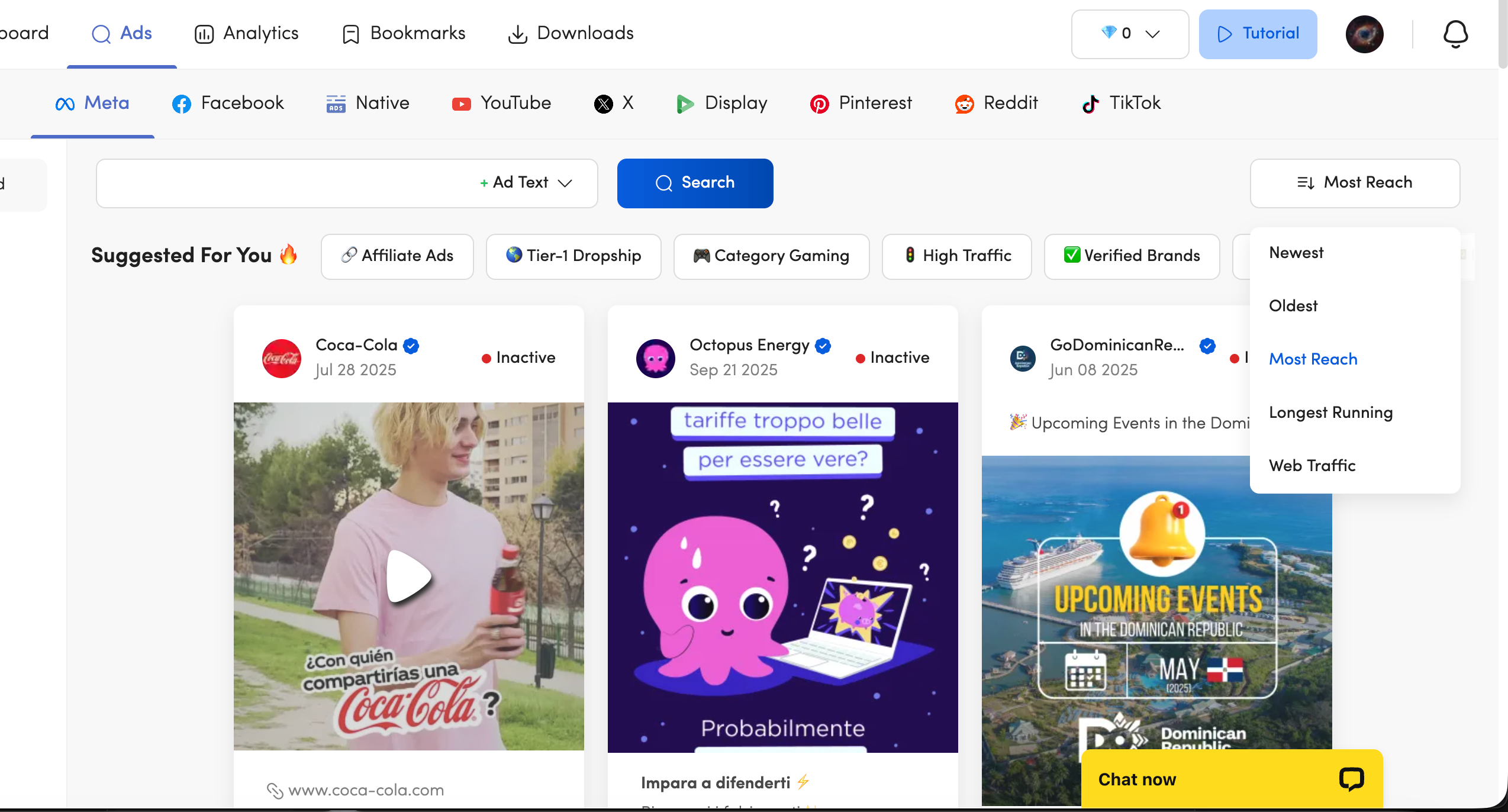Open the Octopus Energy ad image
The width and height of the screenshot is (1508, 812).
pyautogui.click(x=783, y=577)
